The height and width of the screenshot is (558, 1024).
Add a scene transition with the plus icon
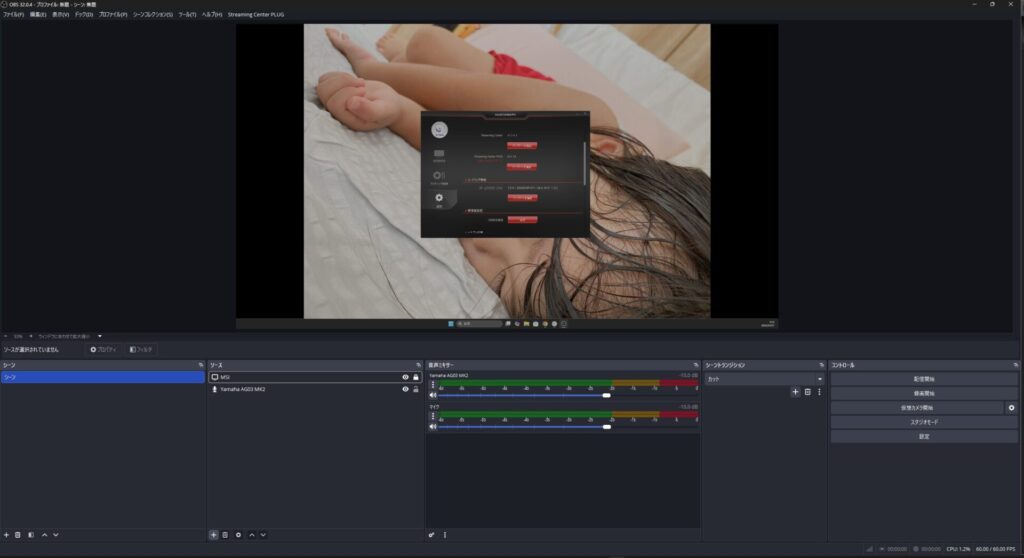[x=795, y=392]
